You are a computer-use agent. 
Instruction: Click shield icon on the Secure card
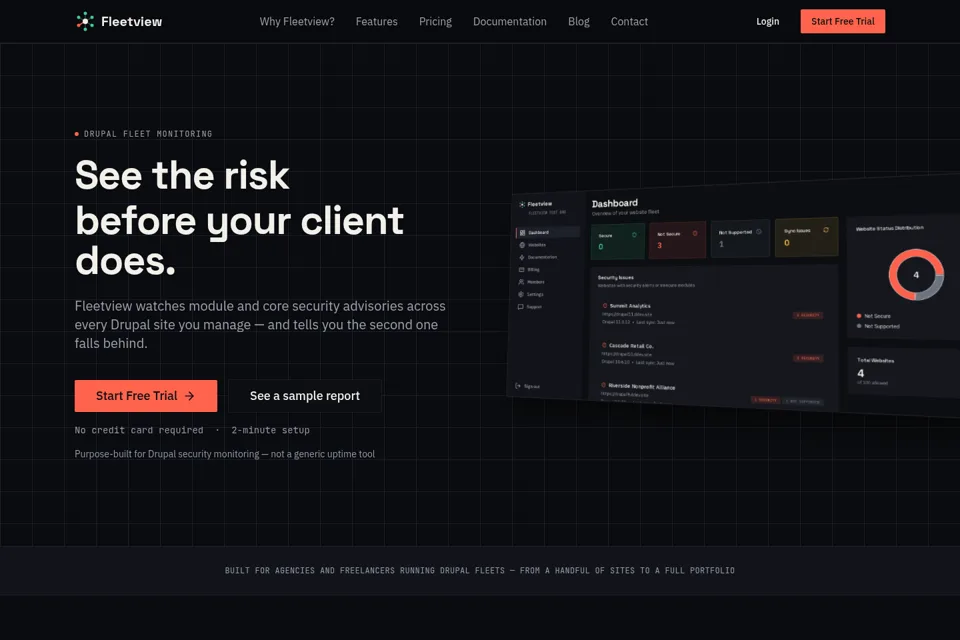coord(634,235)
